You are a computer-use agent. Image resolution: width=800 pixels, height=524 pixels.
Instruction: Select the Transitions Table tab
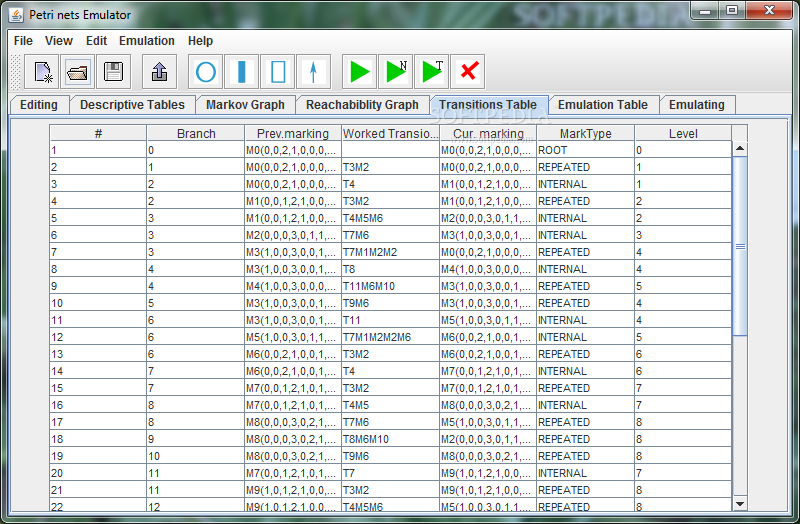pos(488,105)
